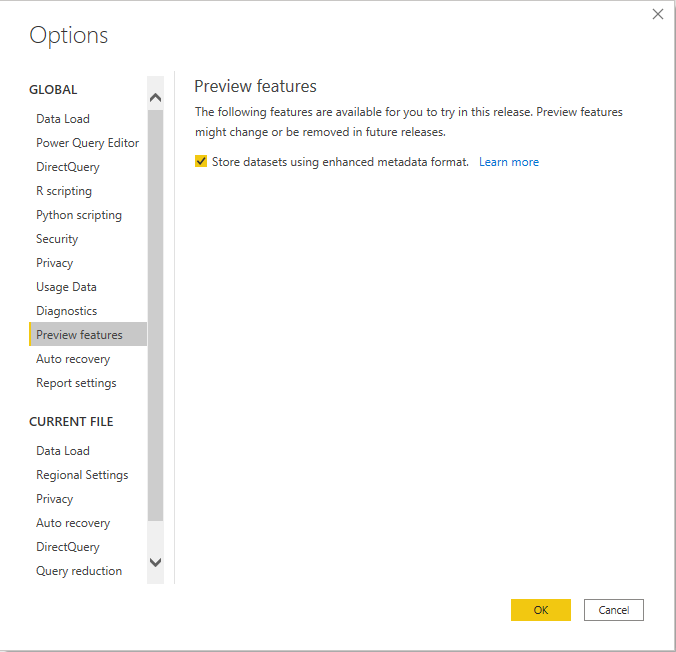Image resolution: width=676 pixels, height=652 pixels.
Task: Select Preview features in sidebar
Action: (88, 334)
